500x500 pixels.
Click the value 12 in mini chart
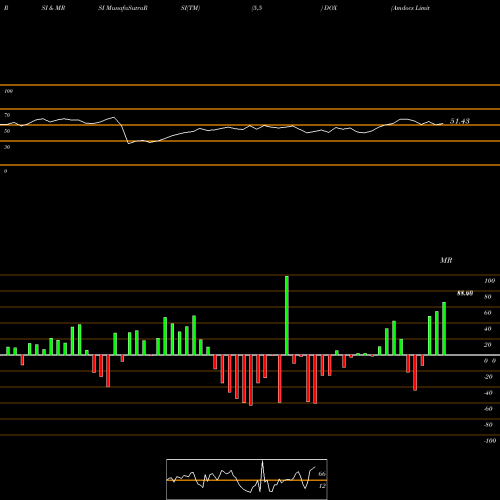tap(322, 486)
